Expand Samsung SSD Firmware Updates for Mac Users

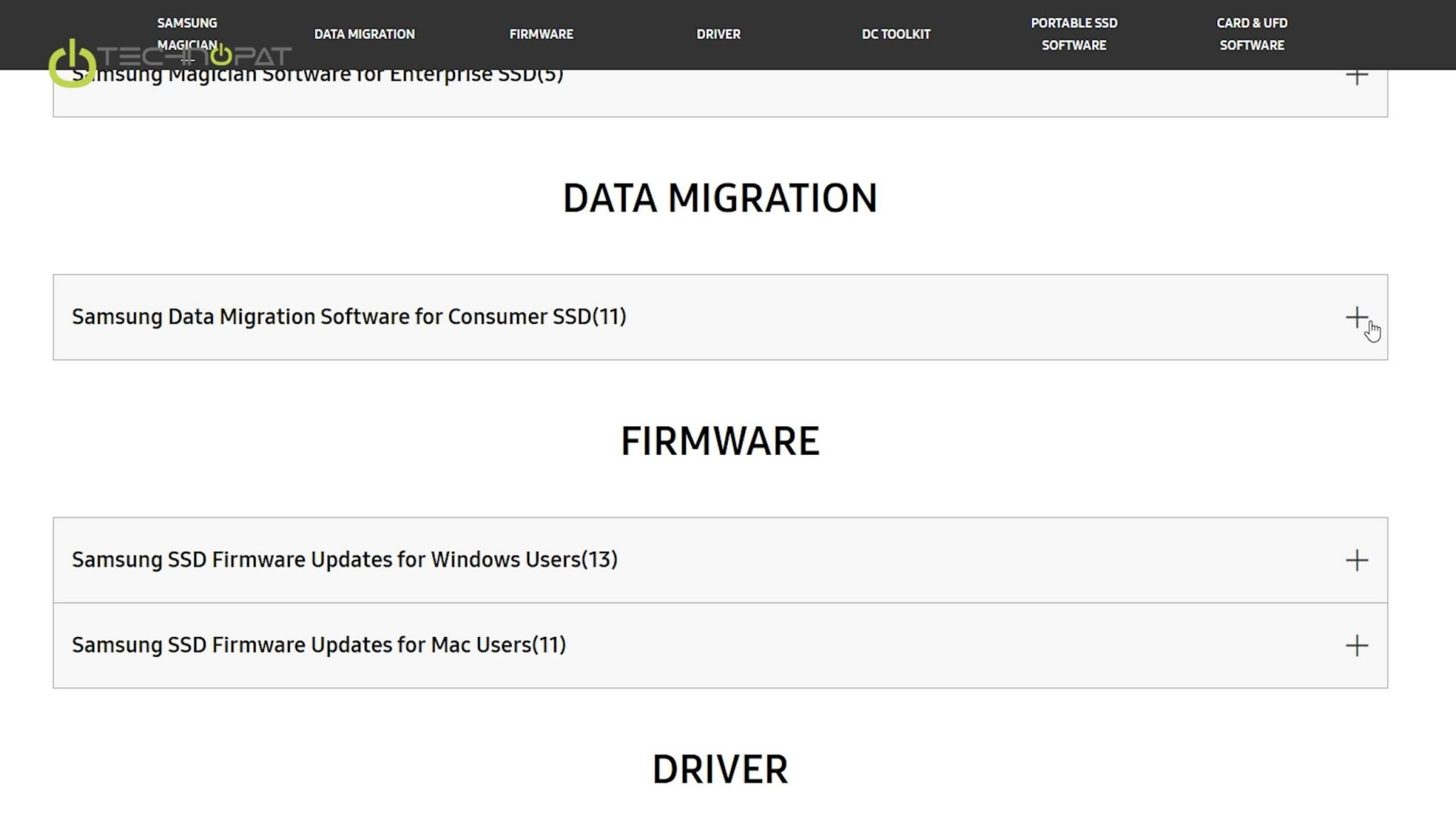point(1358,645)
